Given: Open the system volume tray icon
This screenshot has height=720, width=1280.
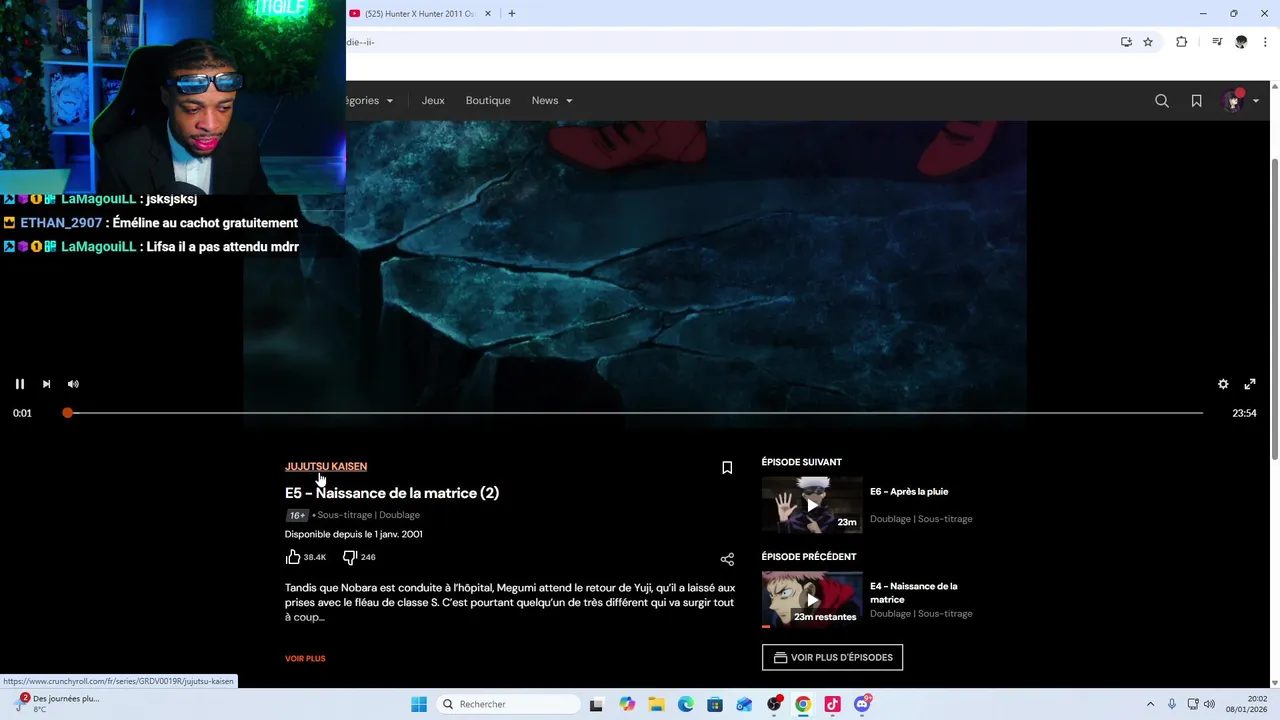Looking at the screenshot, I should tap(1210, 704).
